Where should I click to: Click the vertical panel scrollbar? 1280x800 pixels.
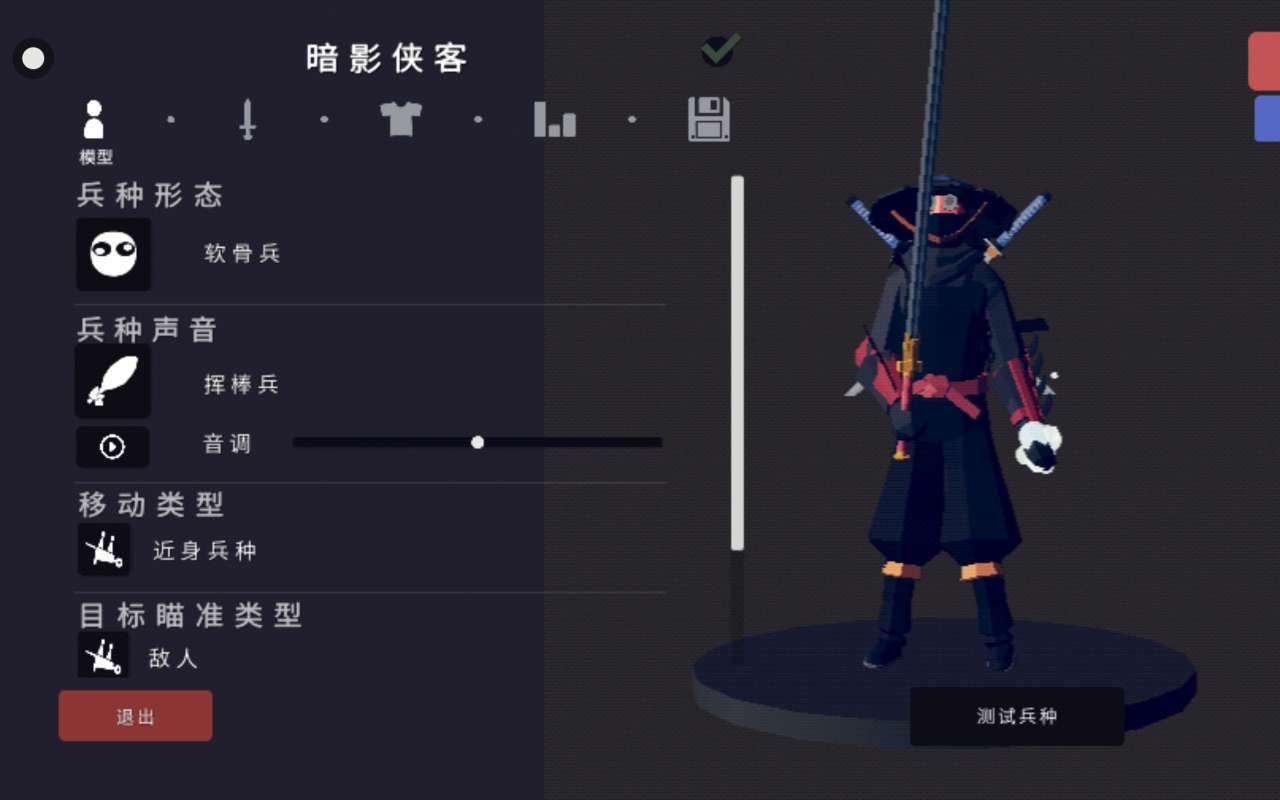tap(738, 363)
